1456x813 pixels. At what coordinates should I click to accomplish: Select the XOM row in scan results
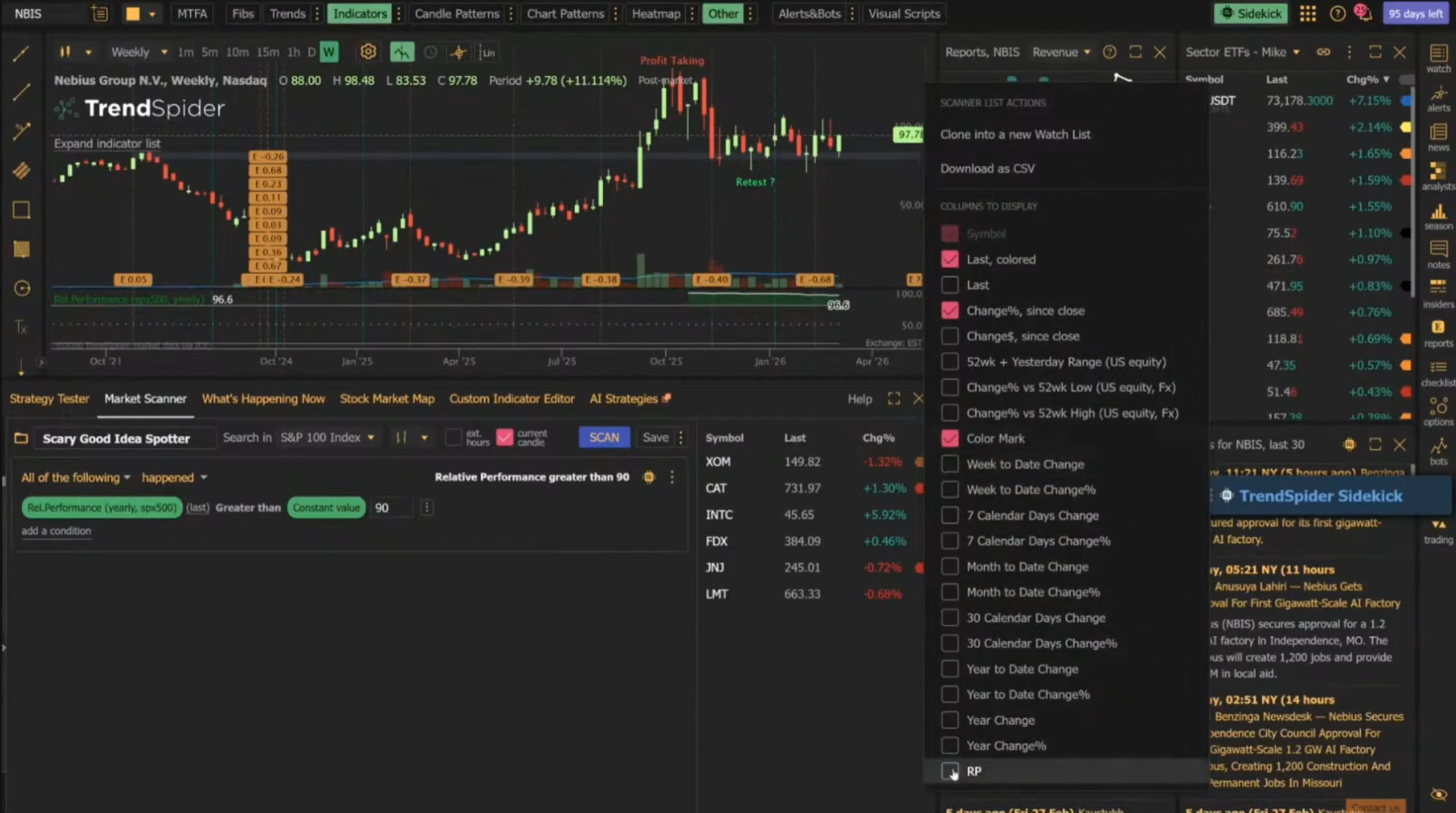(x=811, y=461)
